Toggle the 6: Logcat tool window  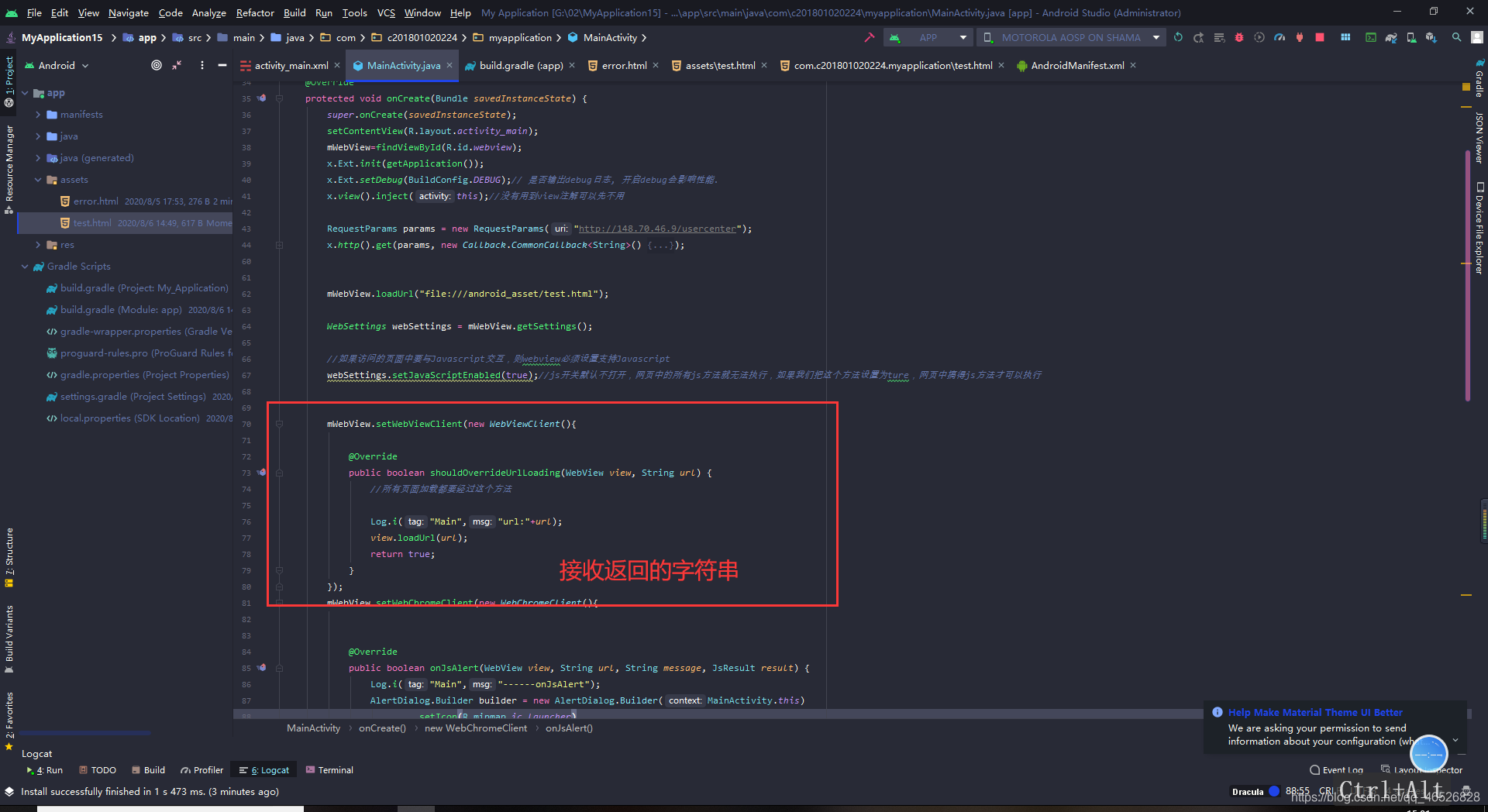click(264, 770)
